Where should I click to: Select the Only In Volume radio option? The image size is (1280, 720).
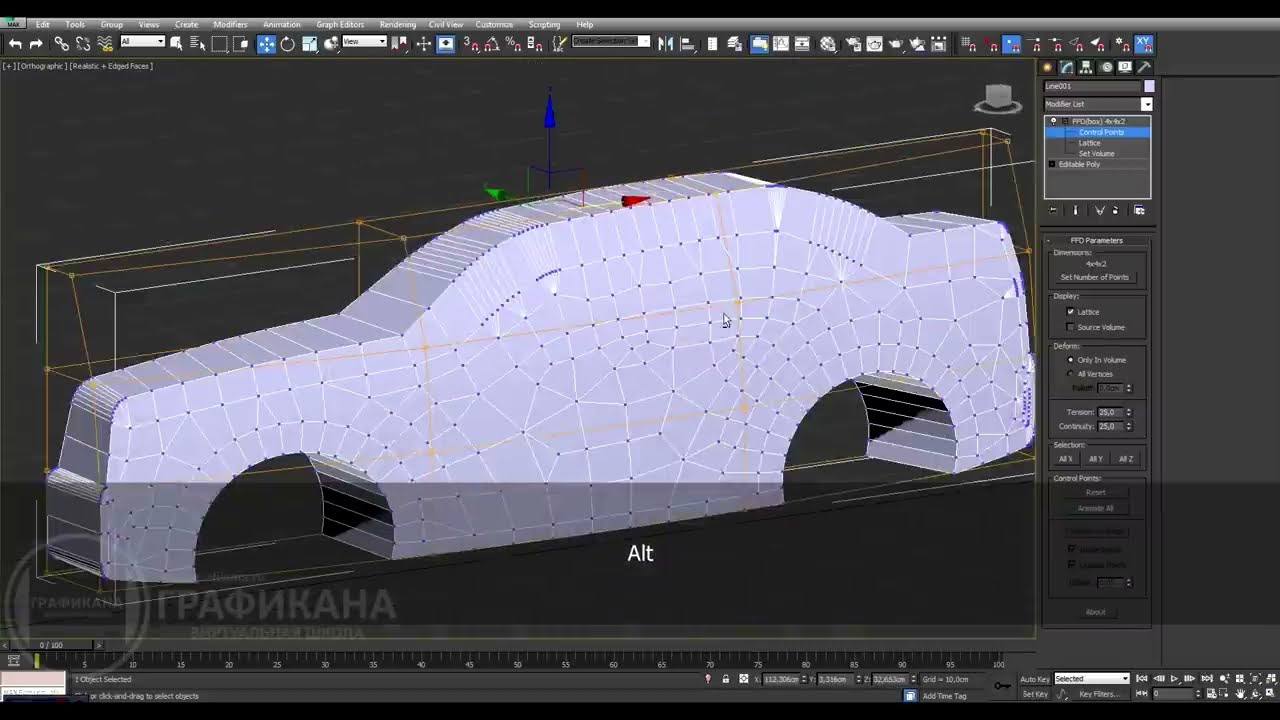pos(1071,360)
